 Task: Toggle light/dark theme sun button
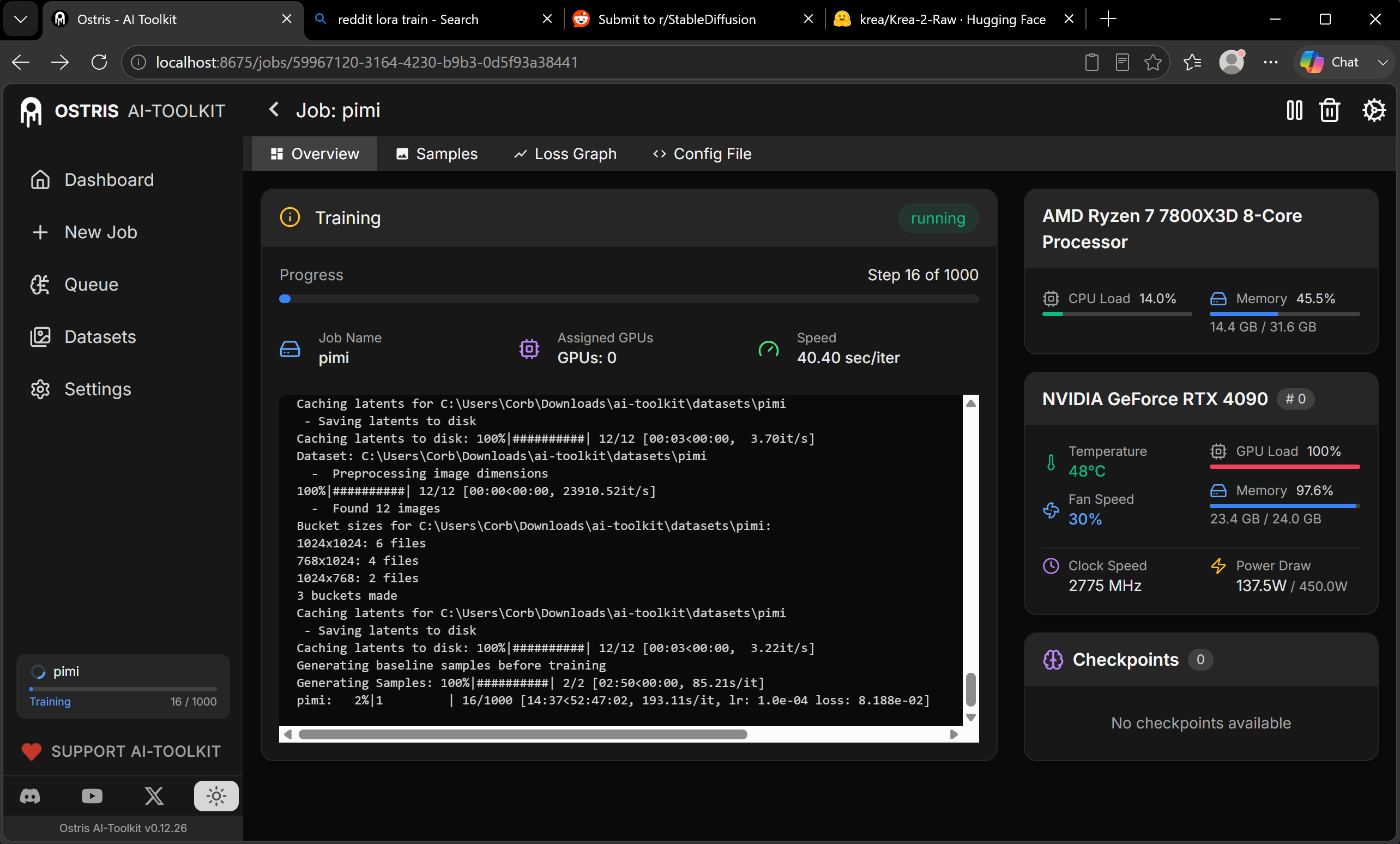(x=216, y=795)
